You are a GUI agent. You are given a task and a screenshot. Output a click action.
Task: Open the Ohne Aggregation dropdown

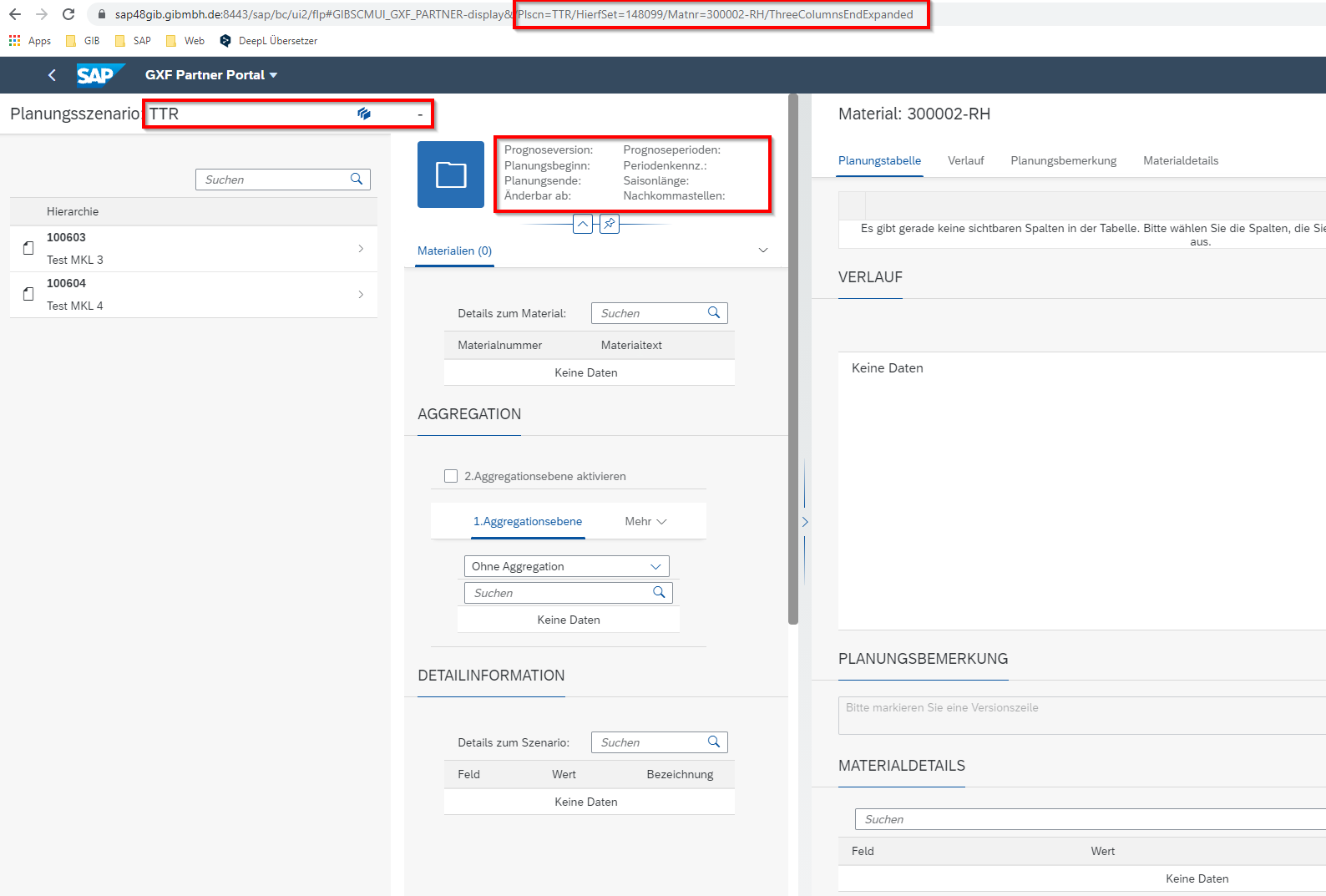(x=655, y=566)
